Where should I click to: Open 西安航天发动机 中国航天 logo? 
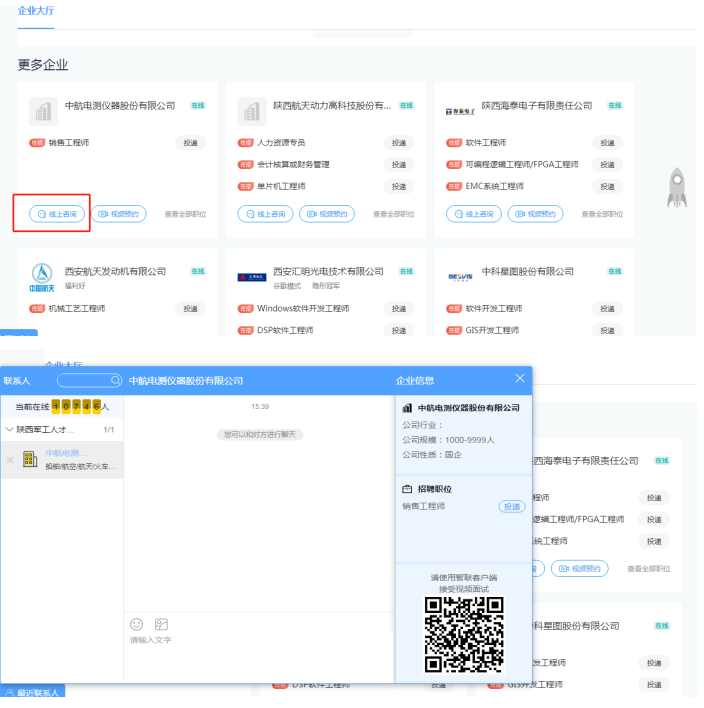point(42,280)
